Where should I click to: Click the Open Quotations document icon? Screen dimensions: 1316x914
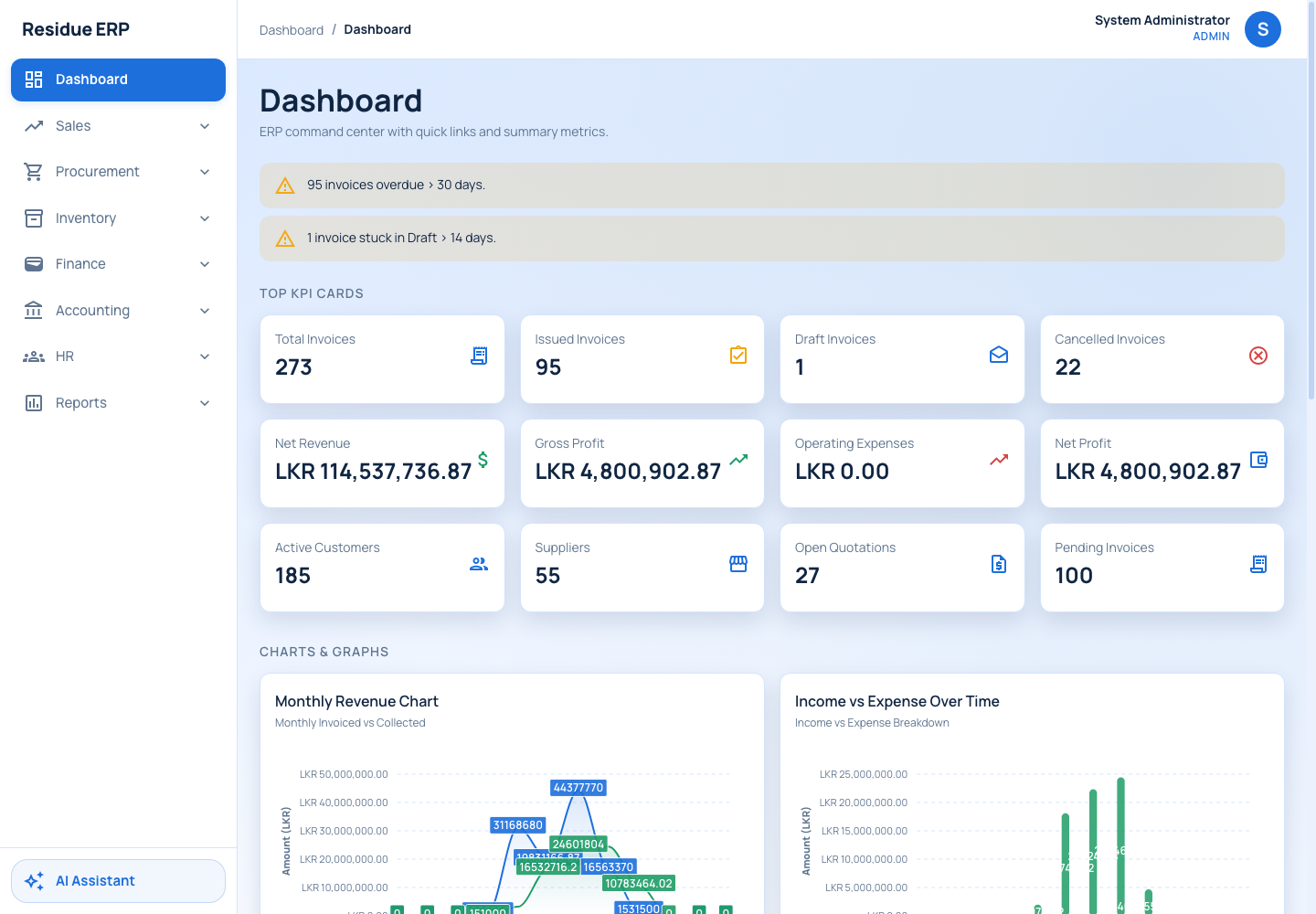click(999, 564)
